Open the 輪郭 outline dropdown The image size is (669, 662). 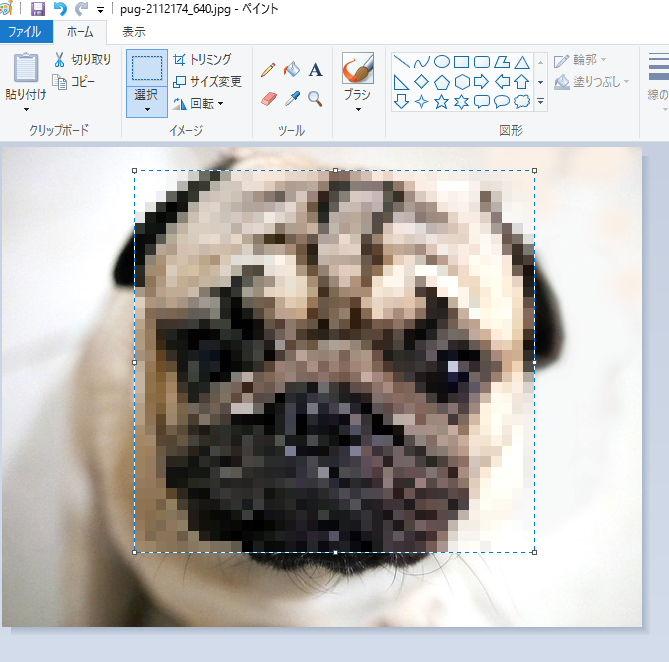[580, 60]
